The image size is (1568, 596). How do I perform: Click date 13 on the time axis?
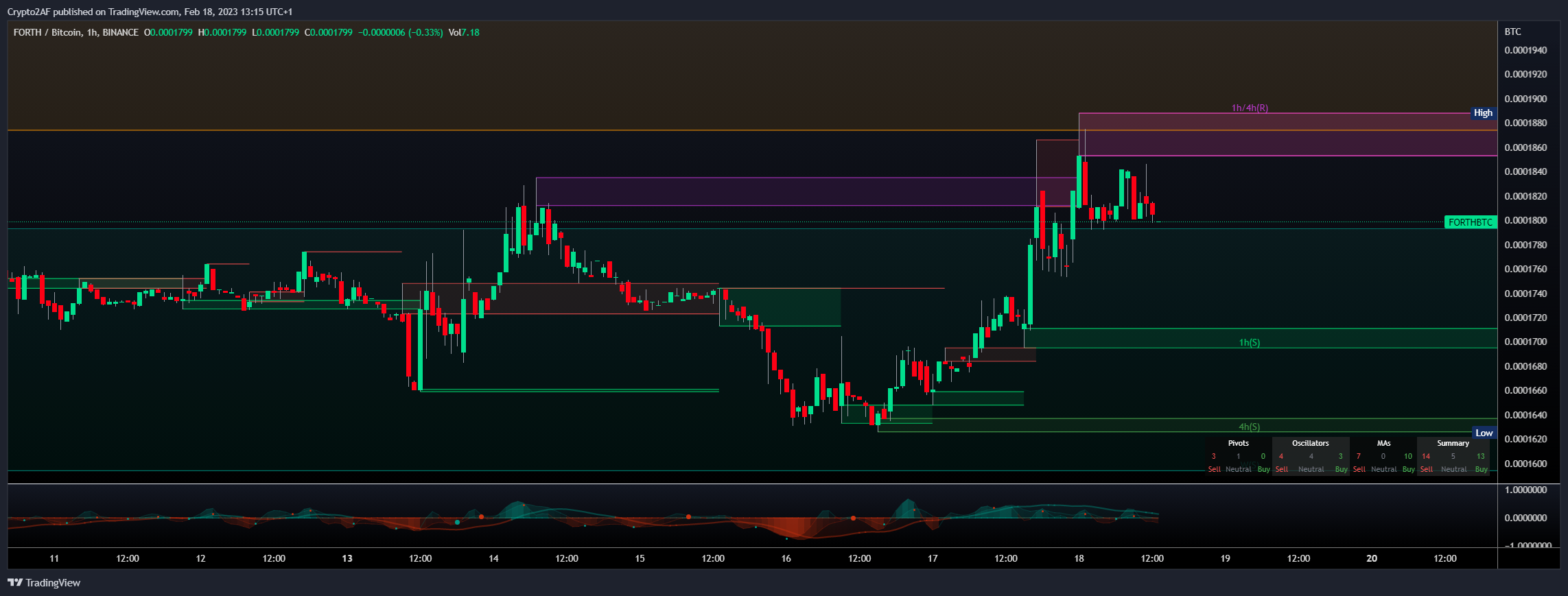[x=347, y=558]
